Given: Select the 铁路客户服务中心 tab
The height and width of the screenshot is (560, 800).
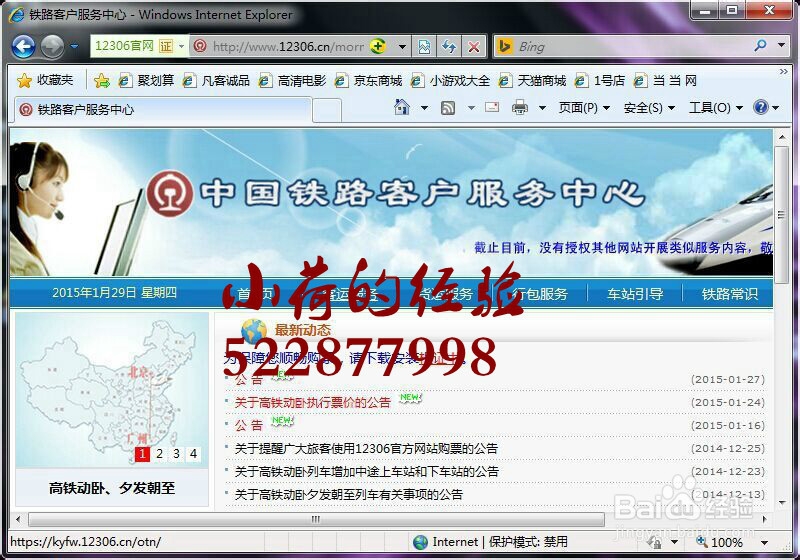Looking at the screenshot, I should (x=162, y=109).
